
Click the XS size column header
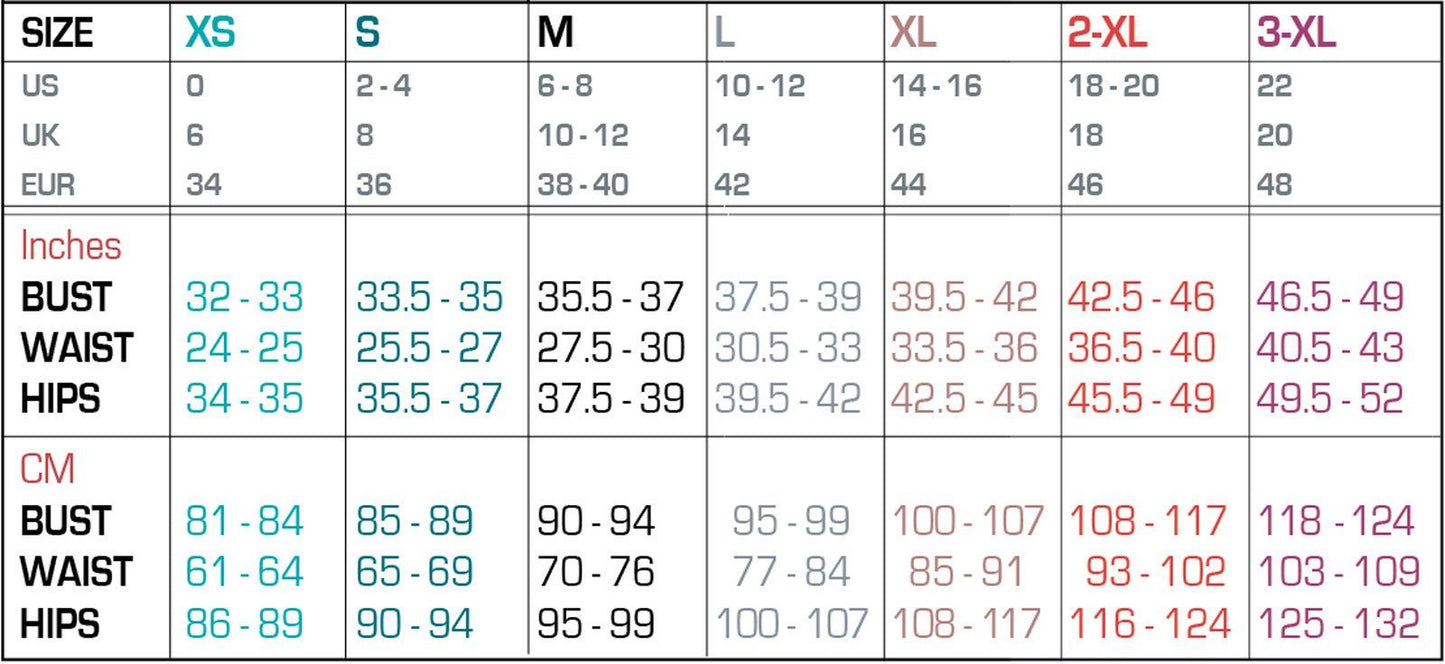[x=210, y=34]
